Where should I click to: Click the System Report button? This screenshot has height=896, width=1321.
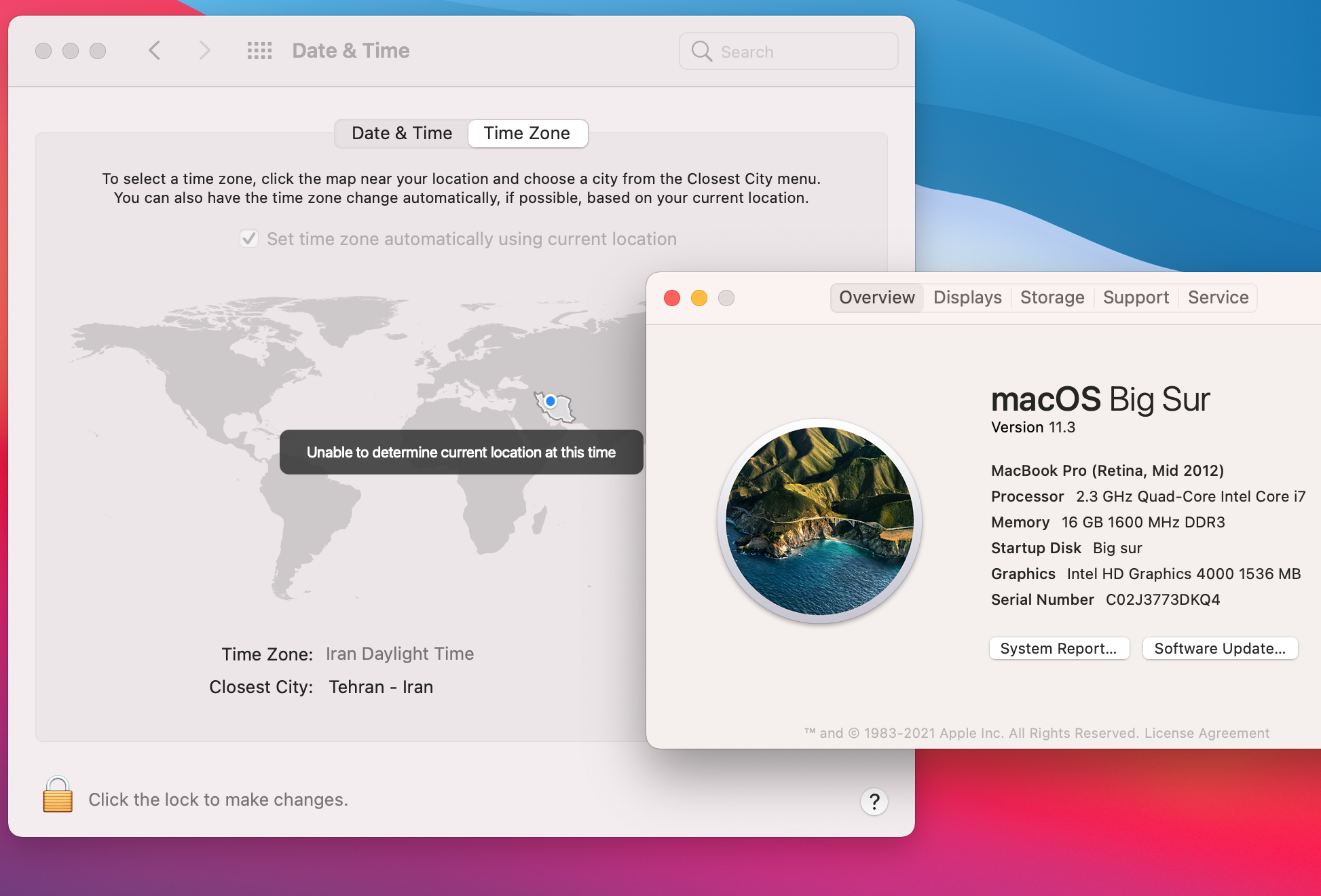[x=1058, y=648]
